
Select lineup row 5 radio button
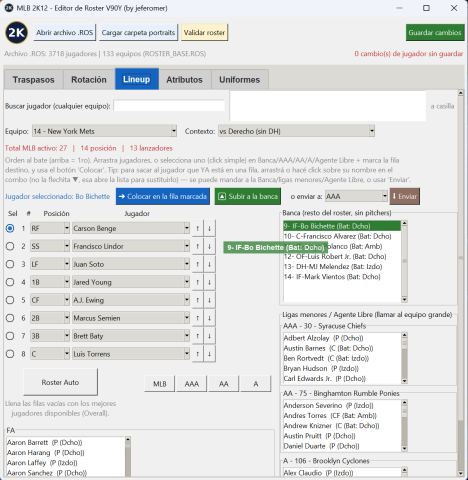point(10,300)
